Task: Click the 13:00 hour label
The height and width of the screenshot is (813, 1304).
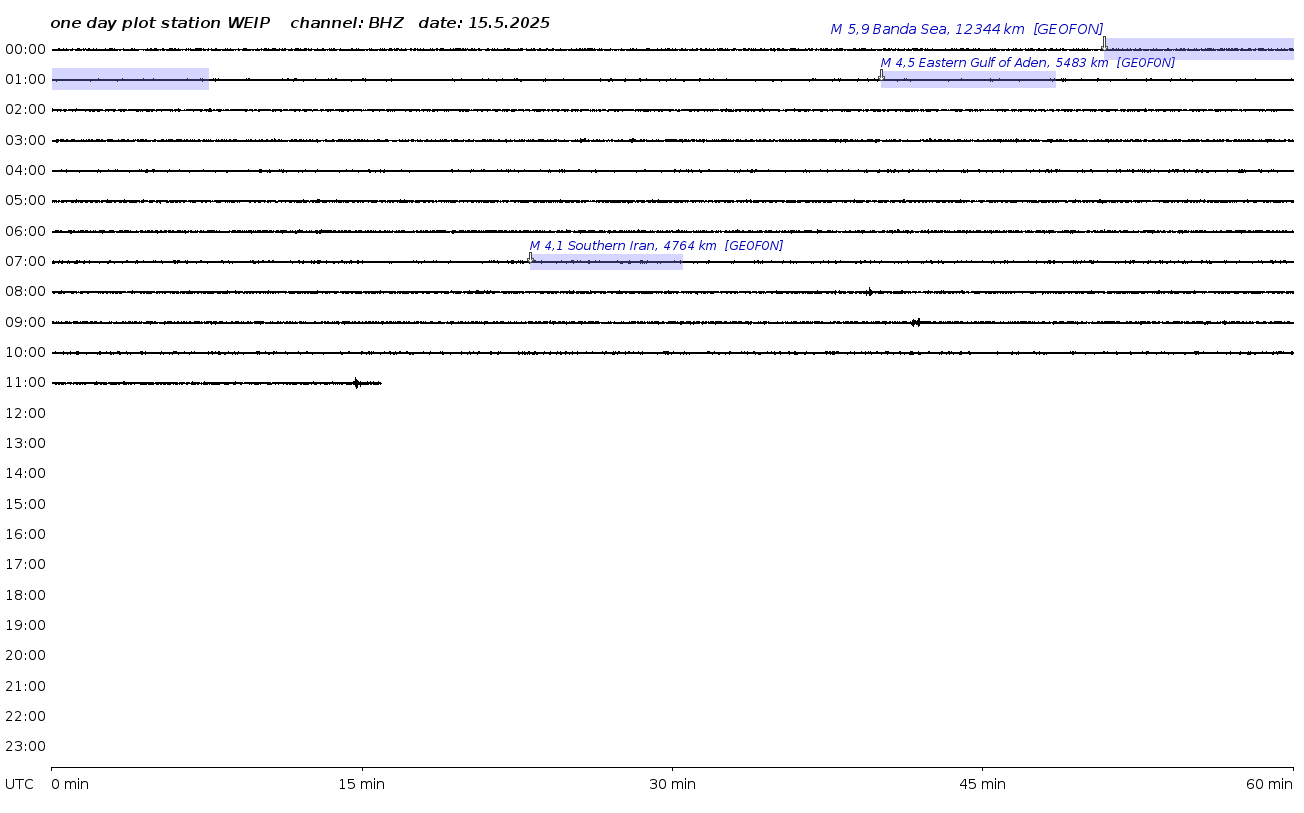Action: click(x=25, y=443)
